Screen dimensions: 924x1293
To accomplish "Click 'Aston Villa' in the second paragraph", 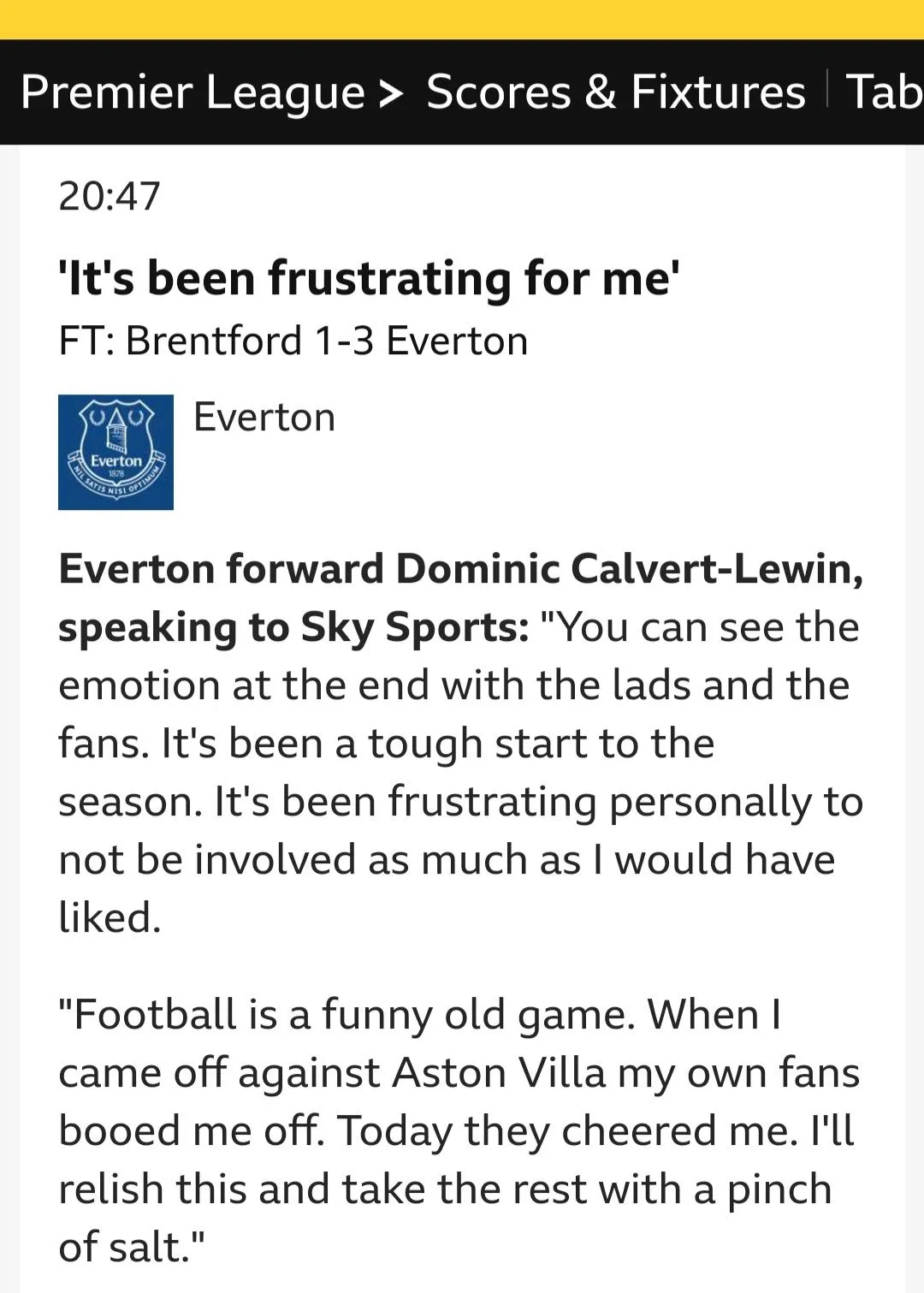I will coord(499,1073).
